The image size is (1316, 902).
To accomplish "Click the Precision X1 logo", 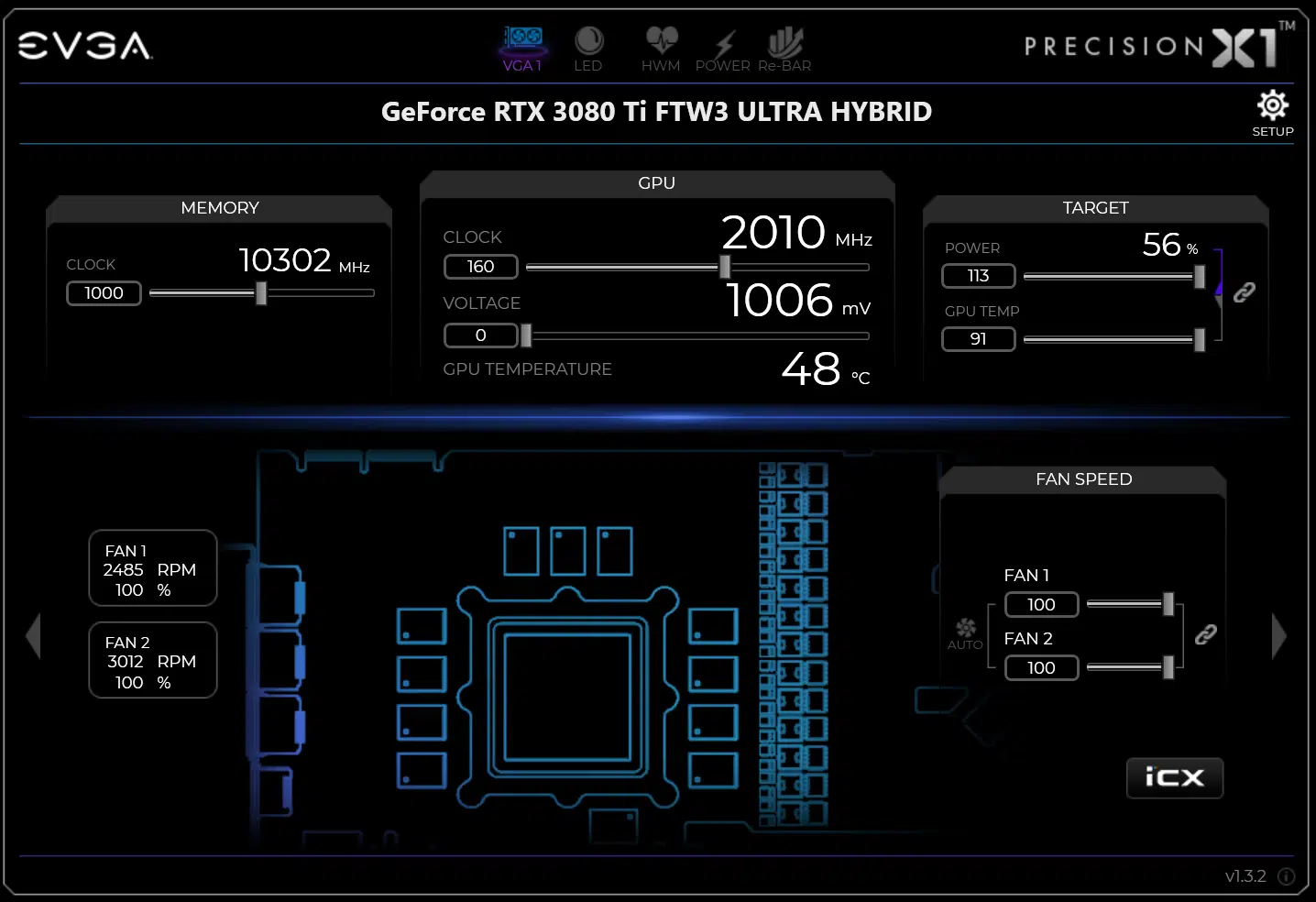I will point(1159,46).
